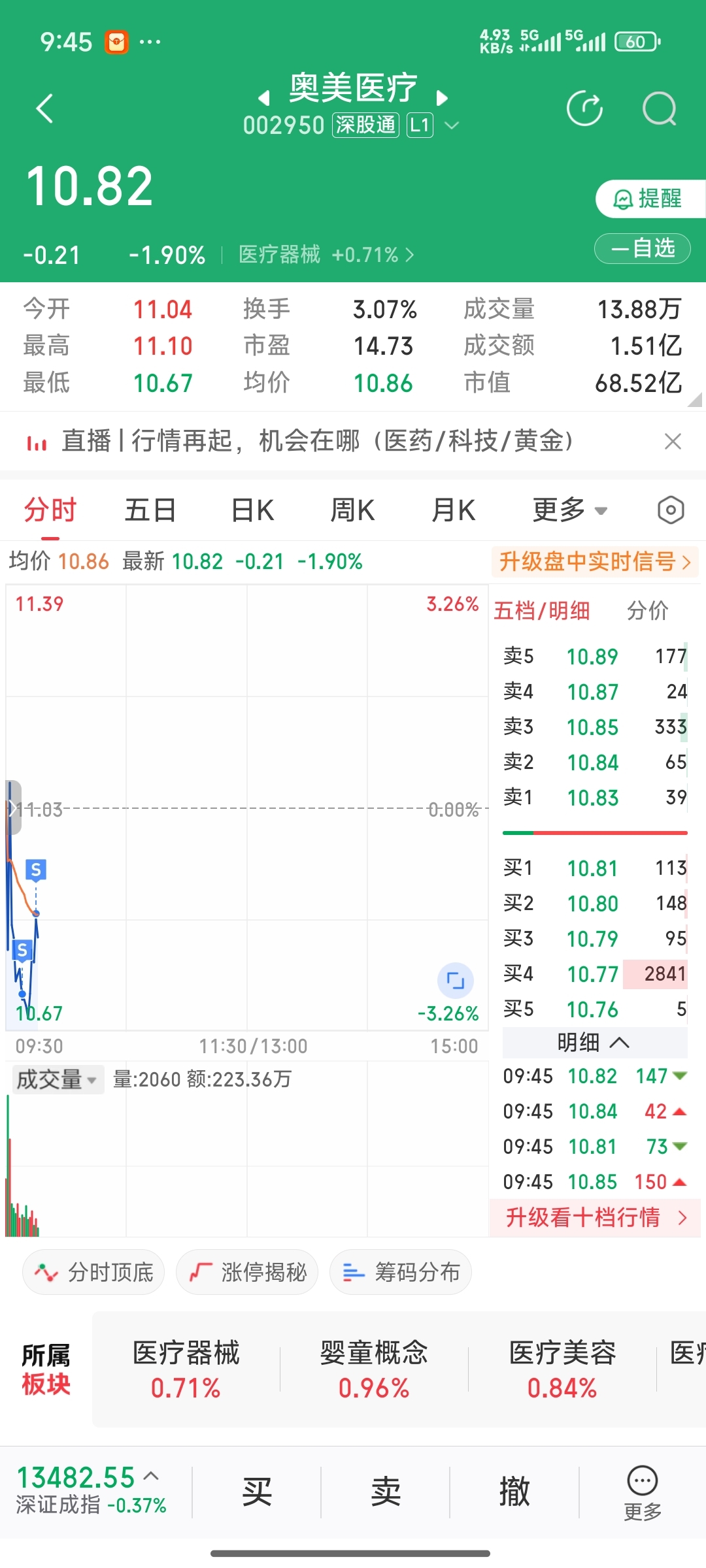This screenshot has height=1568, width=706.
Task: Switch to previous stock with left triangle
Action: click(x=263, y=98)
